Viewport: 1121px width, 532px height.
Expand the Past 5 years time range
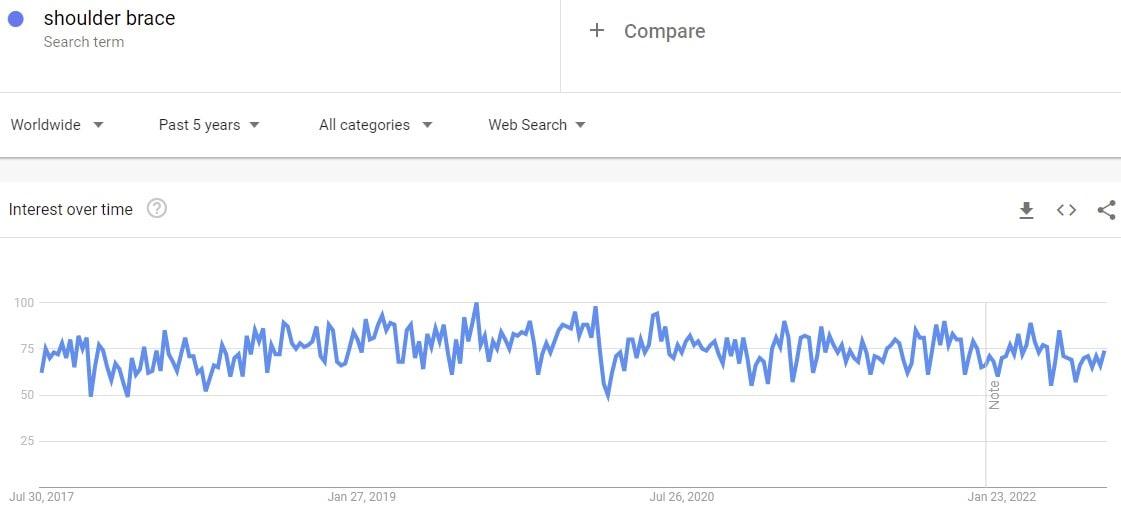click(209, 125)
